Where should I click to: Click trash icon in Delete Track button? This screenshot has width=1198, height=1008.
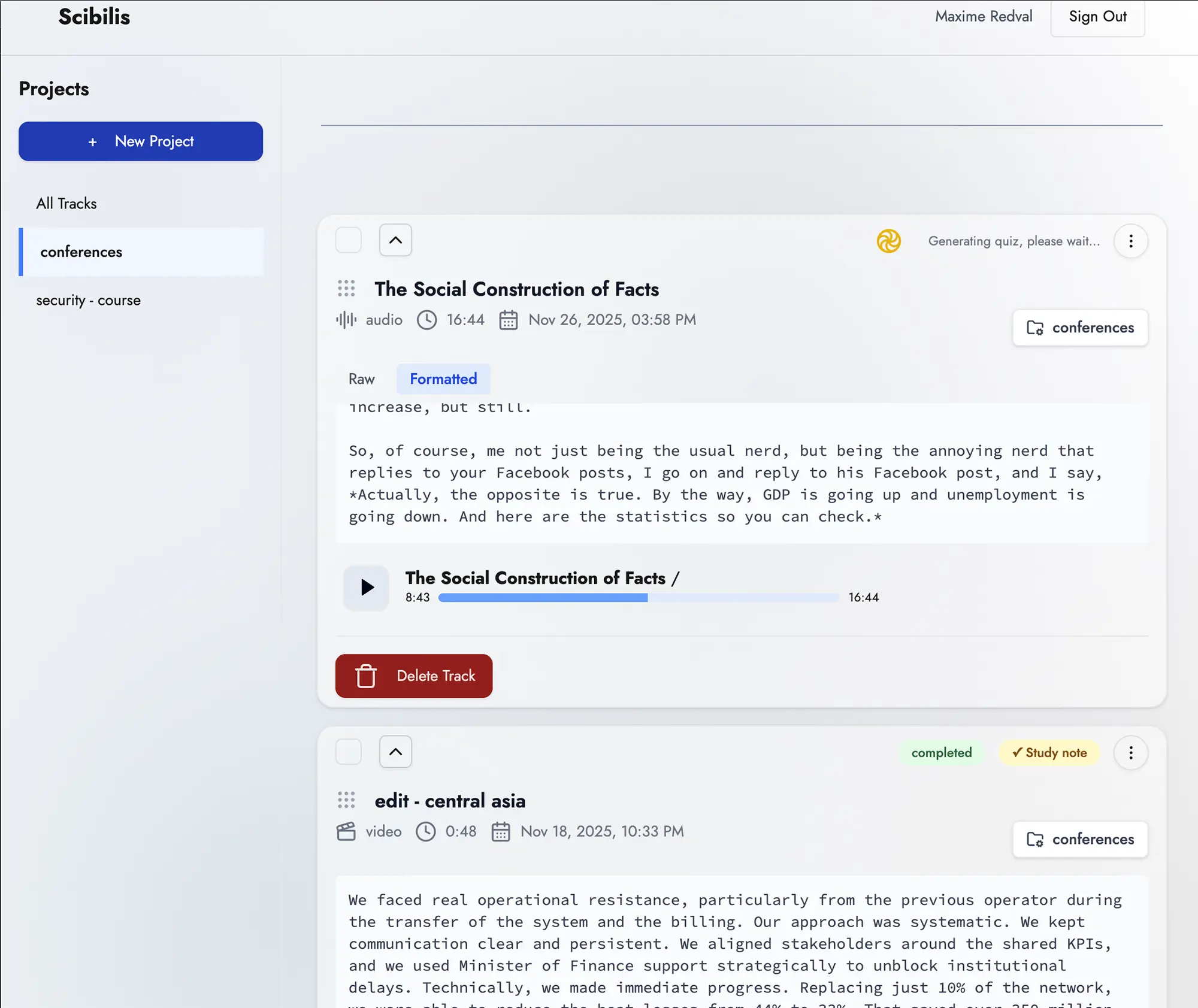(366, 676)
